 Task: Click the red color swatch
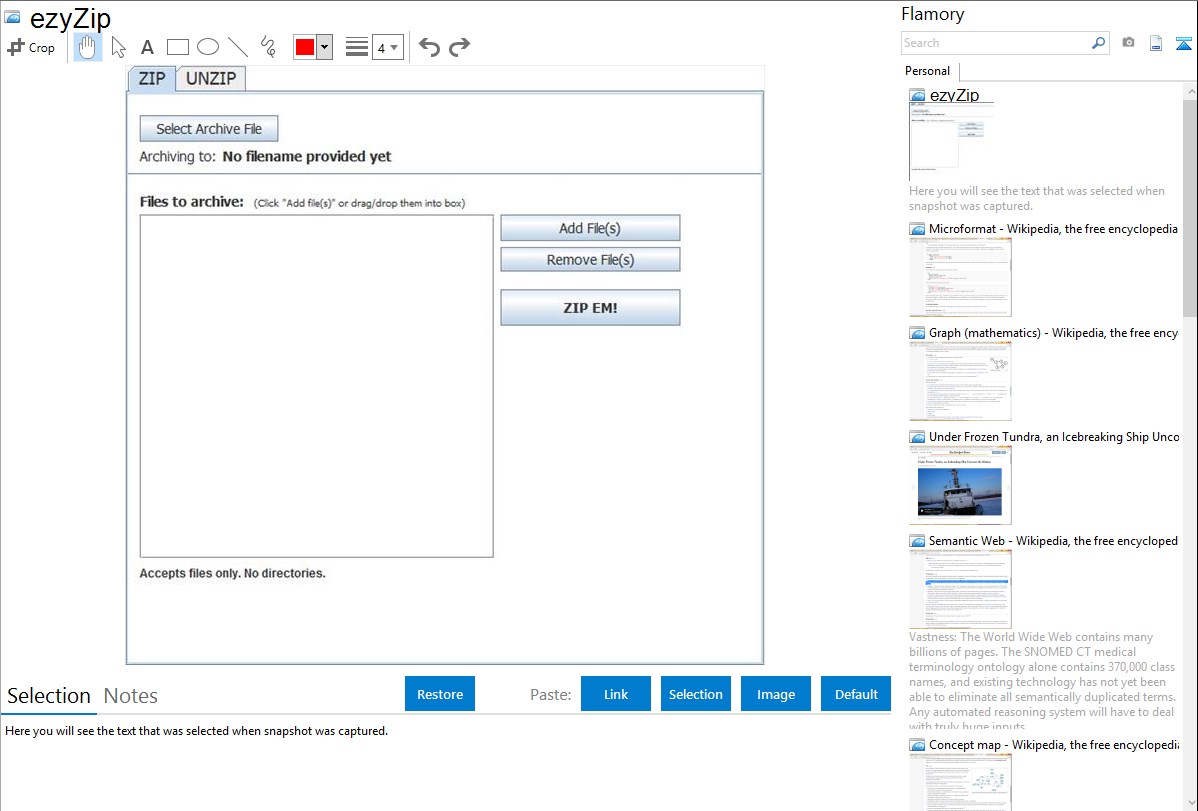(x=305, y=47)
